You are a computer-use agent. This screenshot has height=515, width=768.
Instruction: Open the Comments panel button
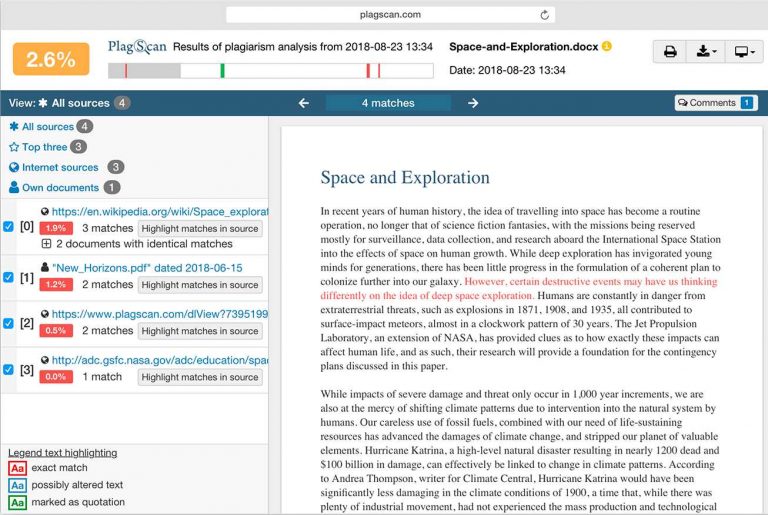click(x=715, y=103)
